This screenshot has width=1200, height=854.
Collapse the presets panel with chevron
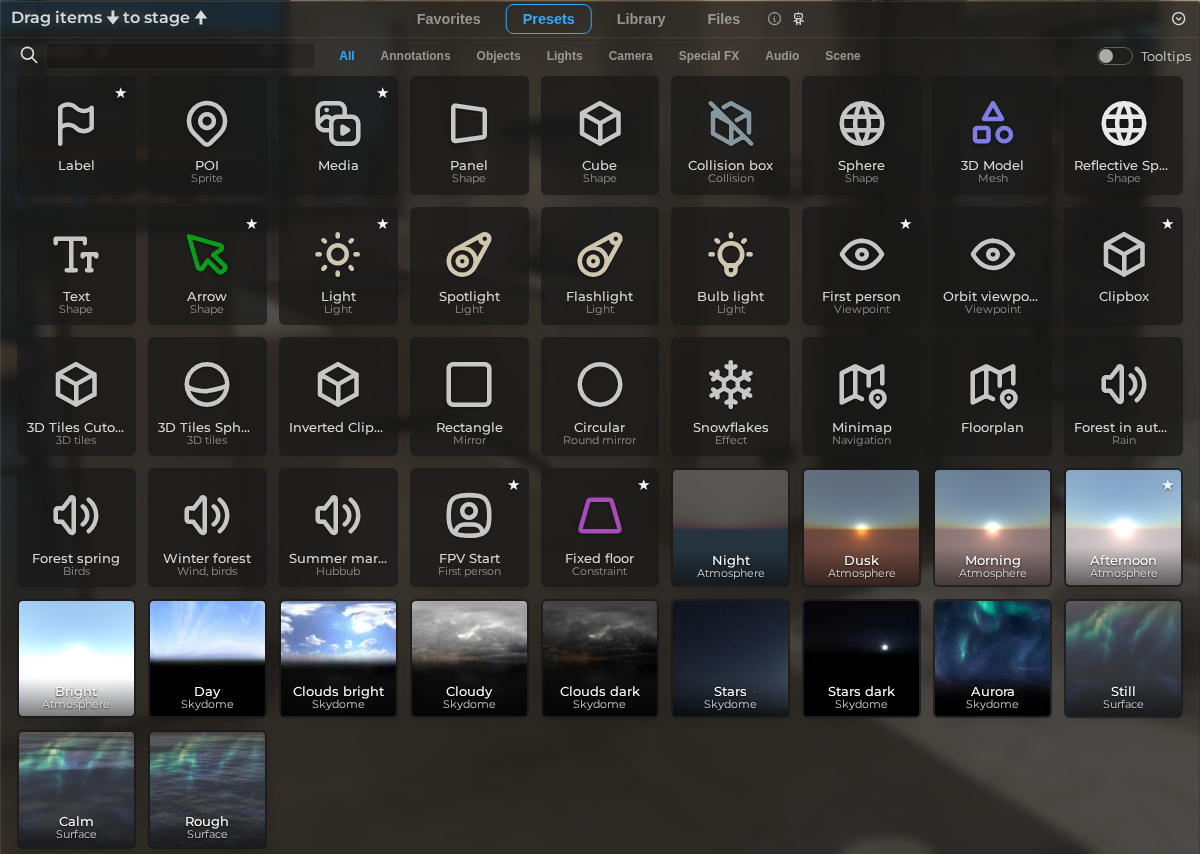[x=1178, y=19]
